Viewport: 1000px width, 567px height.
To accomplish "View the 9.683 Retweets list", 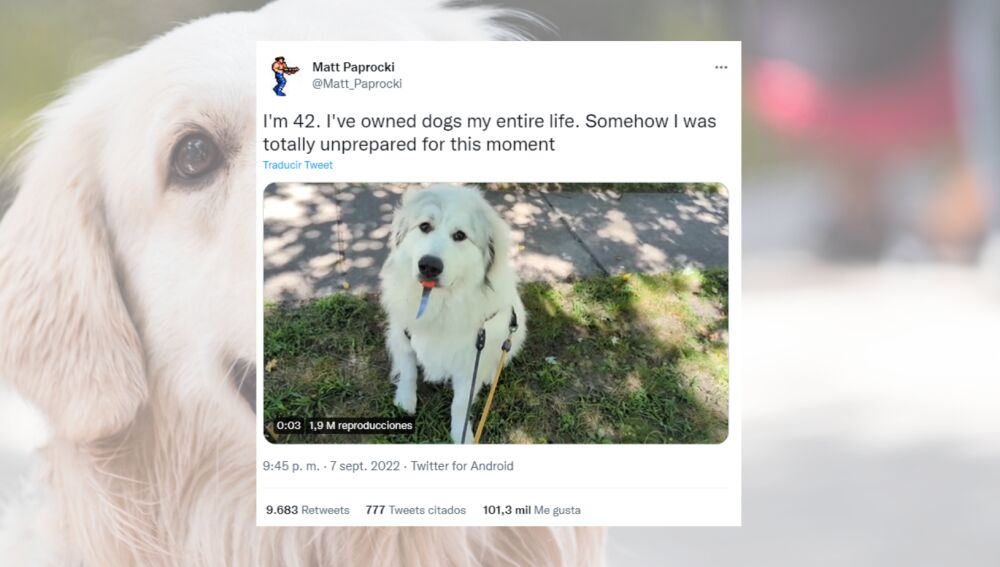I will coord(307,510).
